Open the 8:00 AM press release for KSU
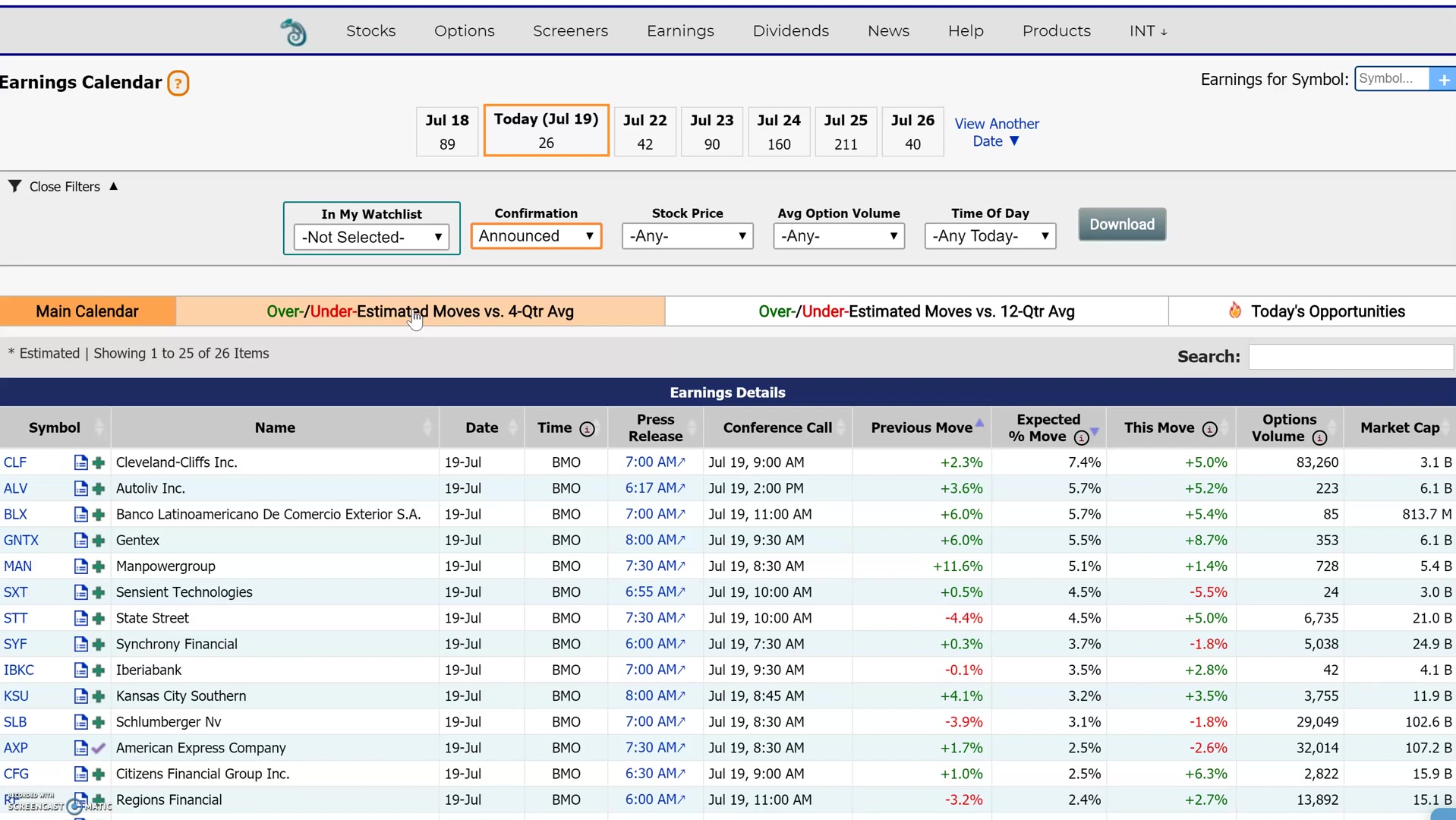The width and height of the screenshot is (1456, 820). (655, 695)
